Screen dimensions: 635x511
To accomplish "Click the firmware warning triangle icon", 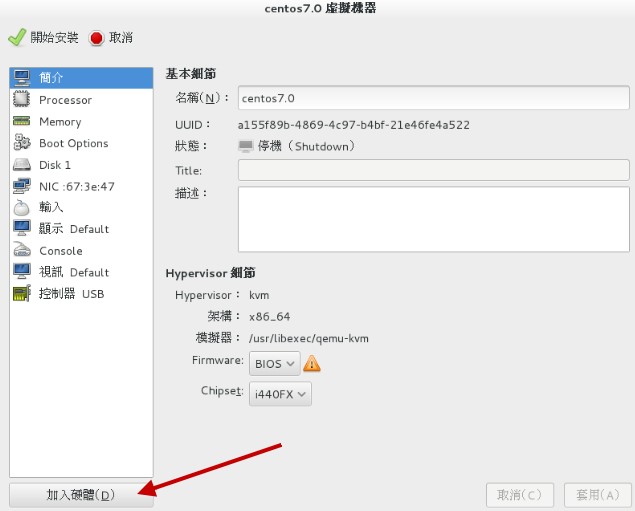I will point(312,364).
